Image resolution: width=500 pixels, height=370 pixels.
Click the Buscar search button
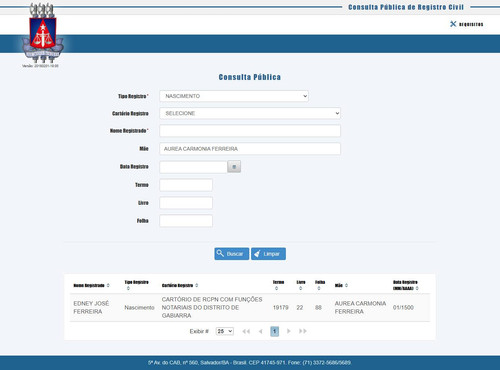tap(231, 254)
